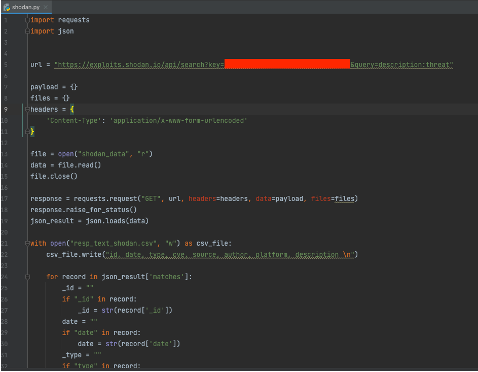The width and height of the screenshot is (478, 372).
Task: Click the 'url' variable on its assignment line
Action: pos(36,65)
